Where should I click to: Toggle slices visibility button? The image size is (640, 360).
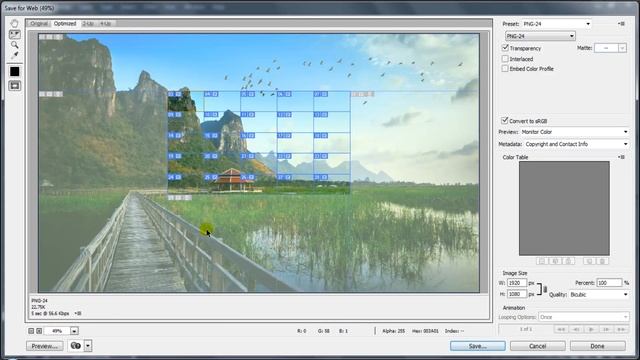(x=15, y=86)
